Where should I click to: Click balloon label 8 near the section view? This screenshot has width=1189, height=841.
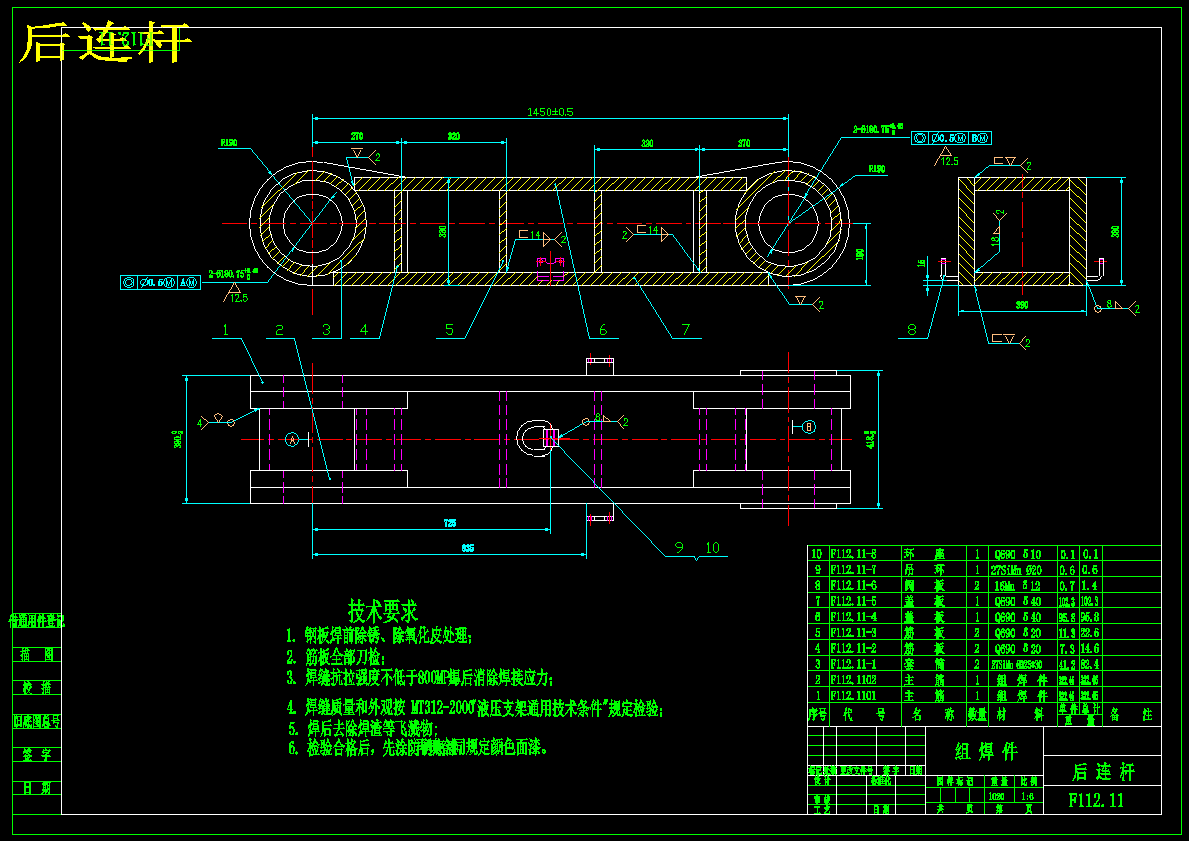912,329
